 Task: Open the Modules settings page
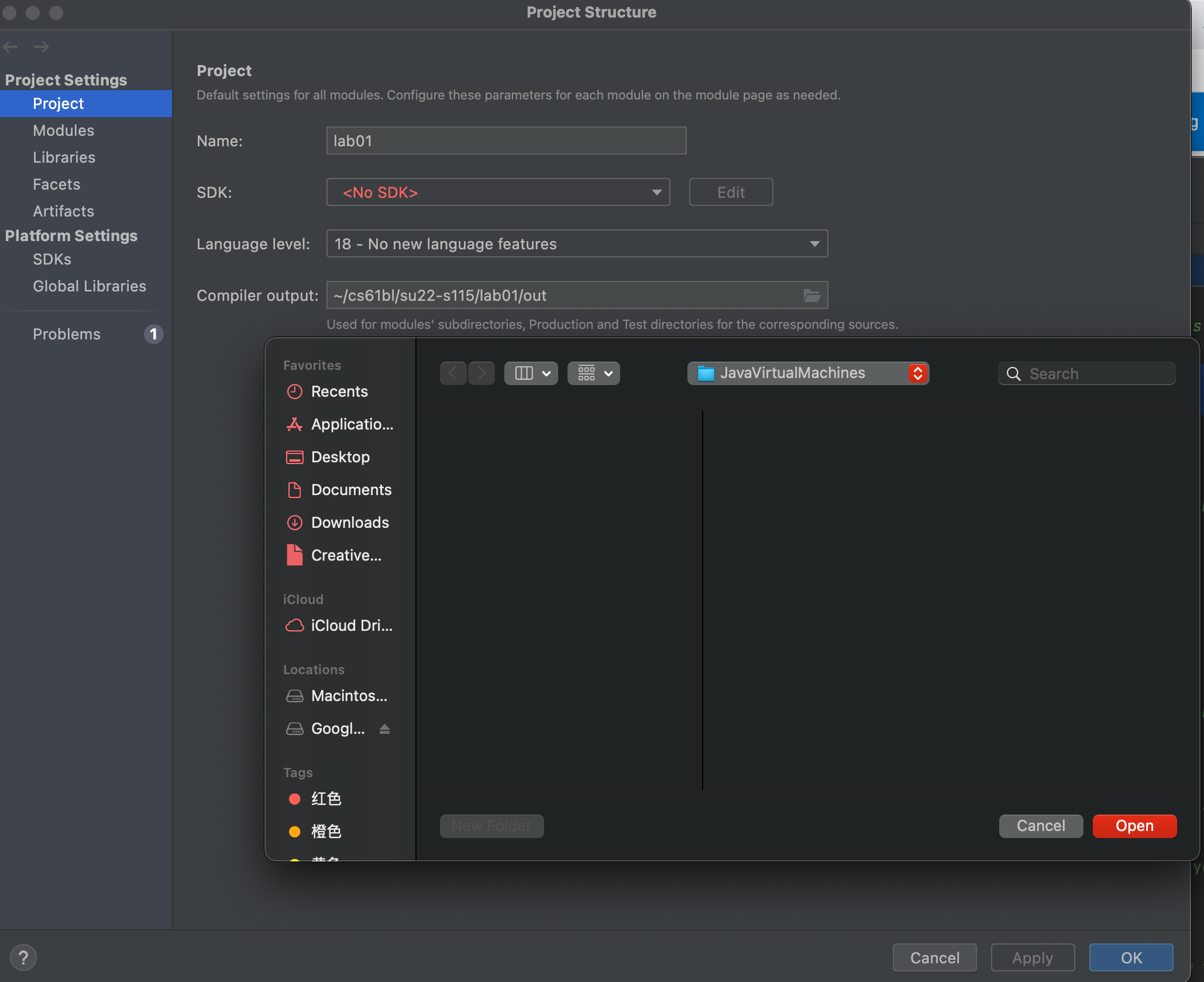tap(63, 131)
